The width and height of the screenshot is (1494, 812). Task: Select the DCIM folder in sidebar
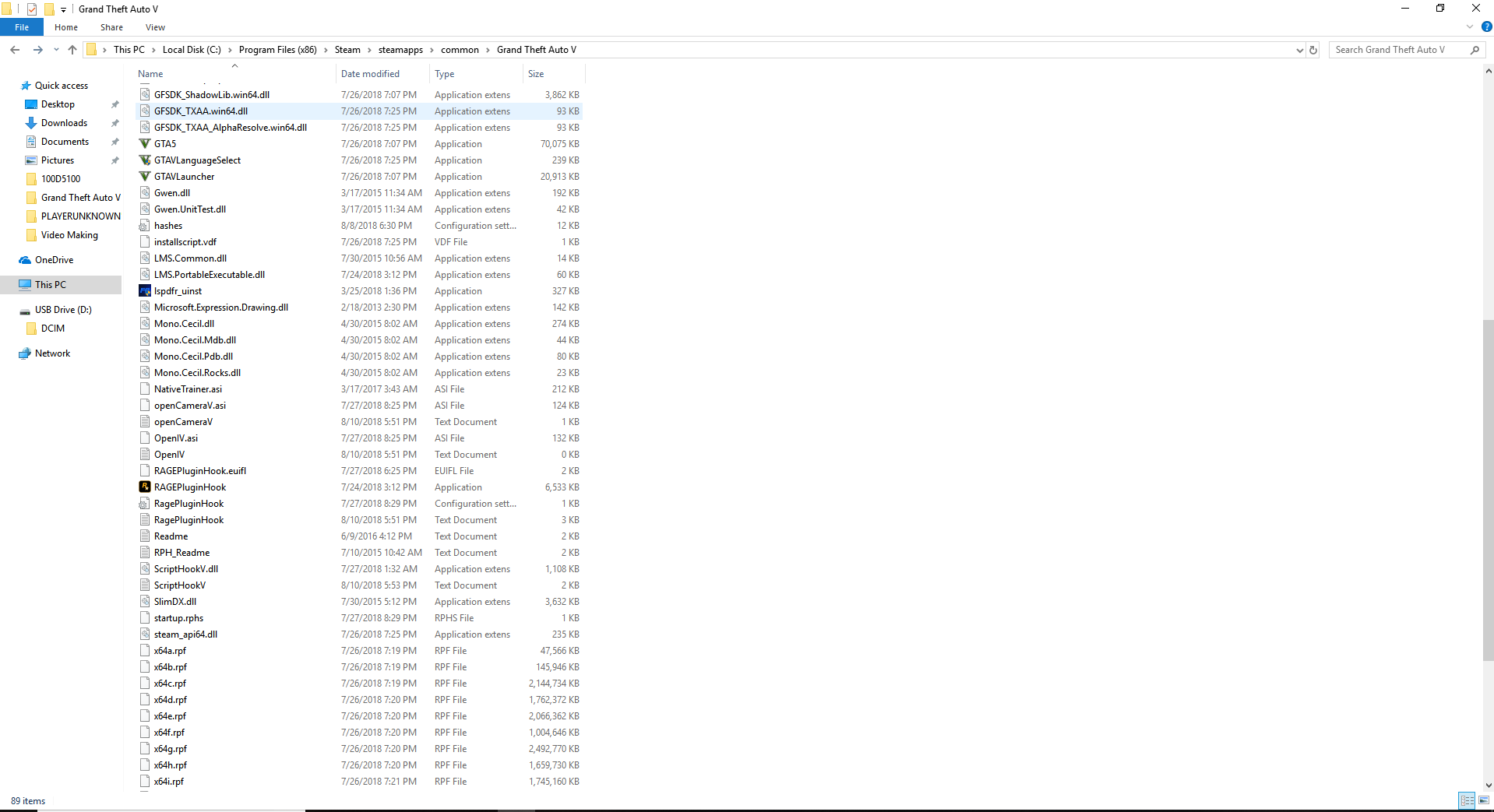(x=53, y=329)
